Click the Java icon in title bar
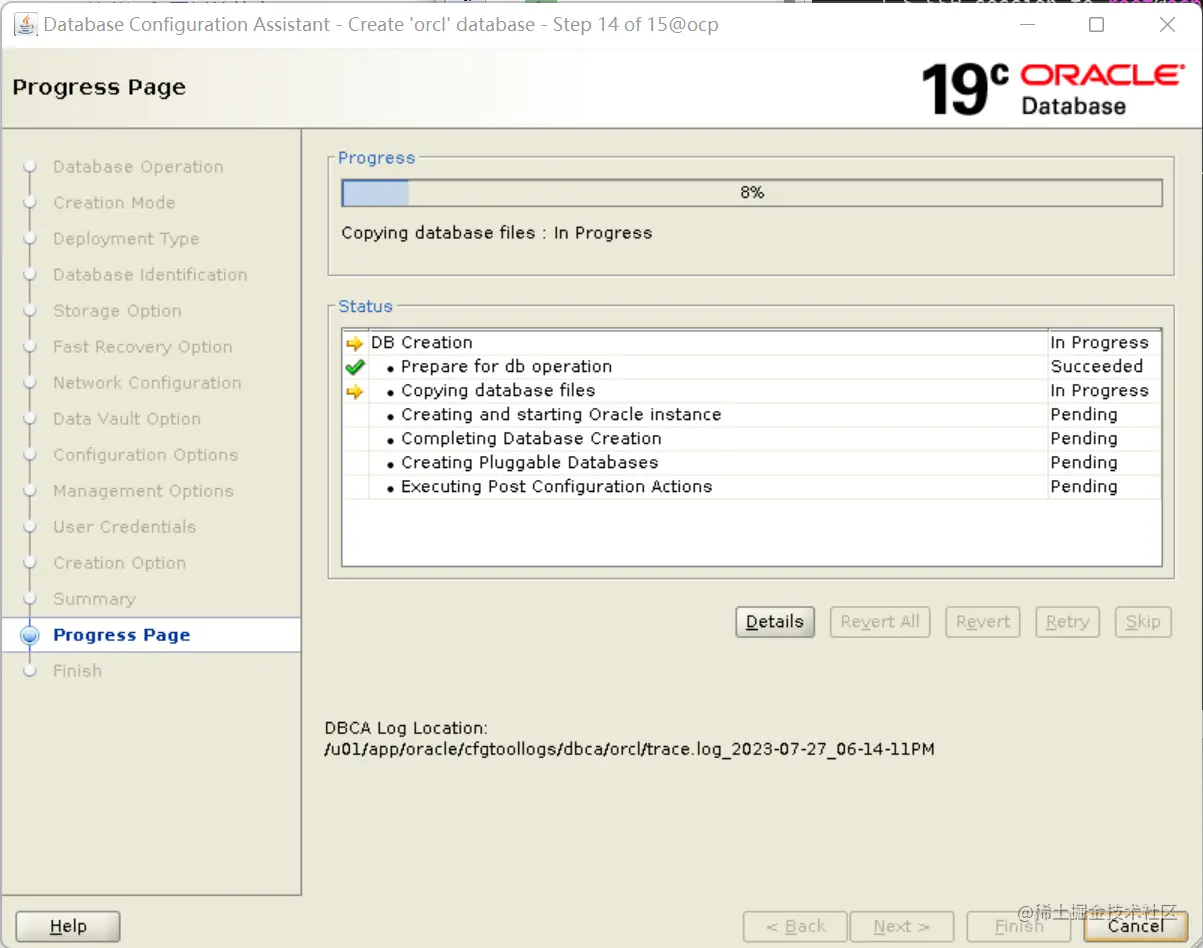The width and height of the screenshot is (1203, 948). pos(25,24)
